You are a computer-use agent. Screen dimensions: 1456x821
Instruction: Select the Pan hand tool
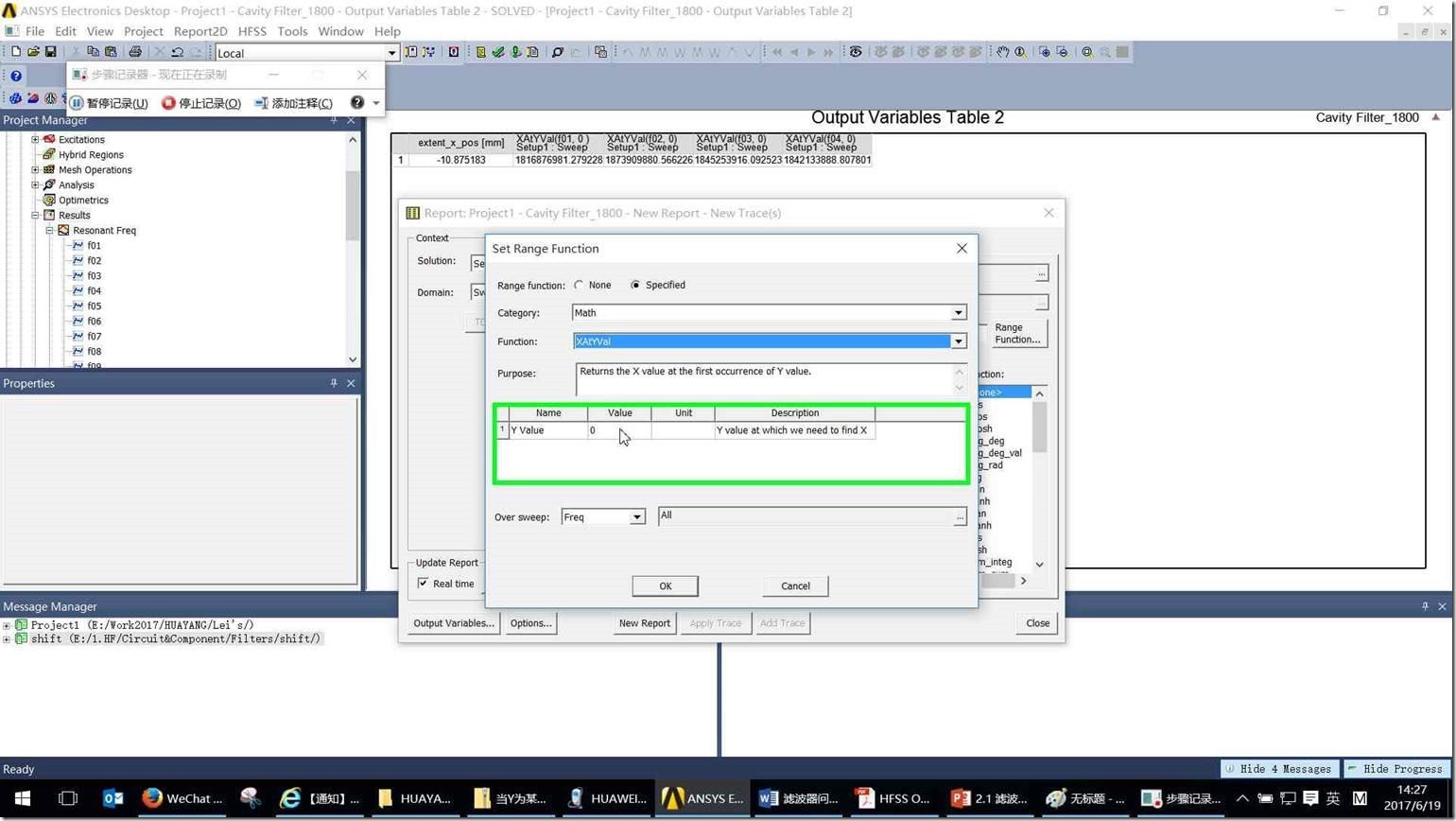1002,52
